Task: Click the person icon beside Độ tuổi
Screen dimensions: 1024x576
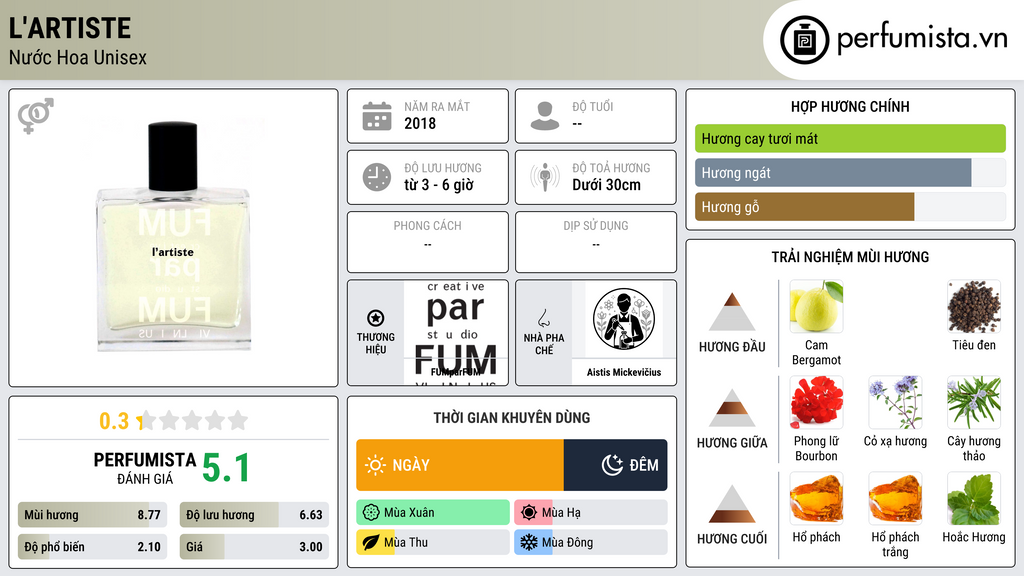Action: pyautogui.click(x=545, y=116)
